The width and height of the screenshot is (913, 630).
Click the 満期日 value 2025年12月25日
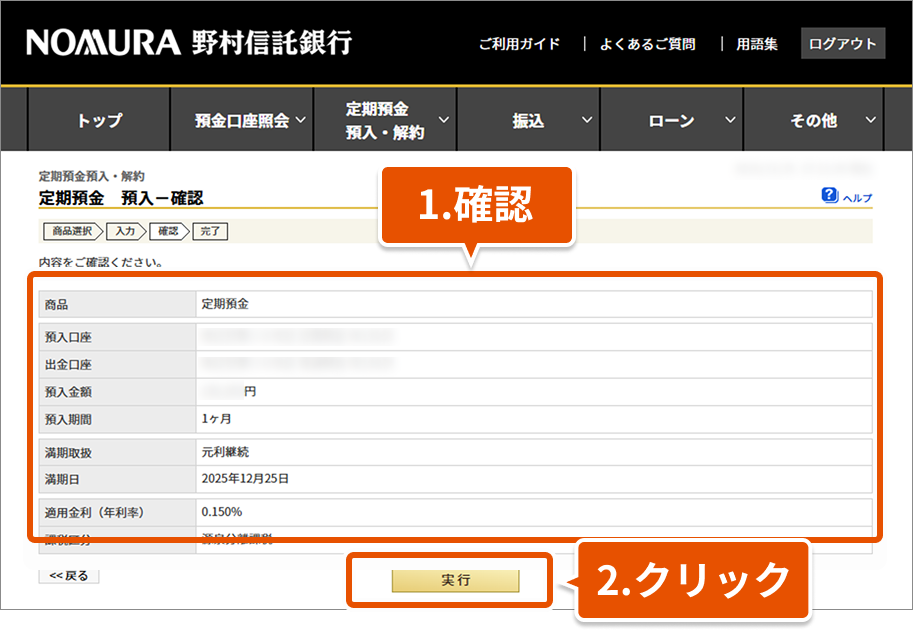pos(245,479)
